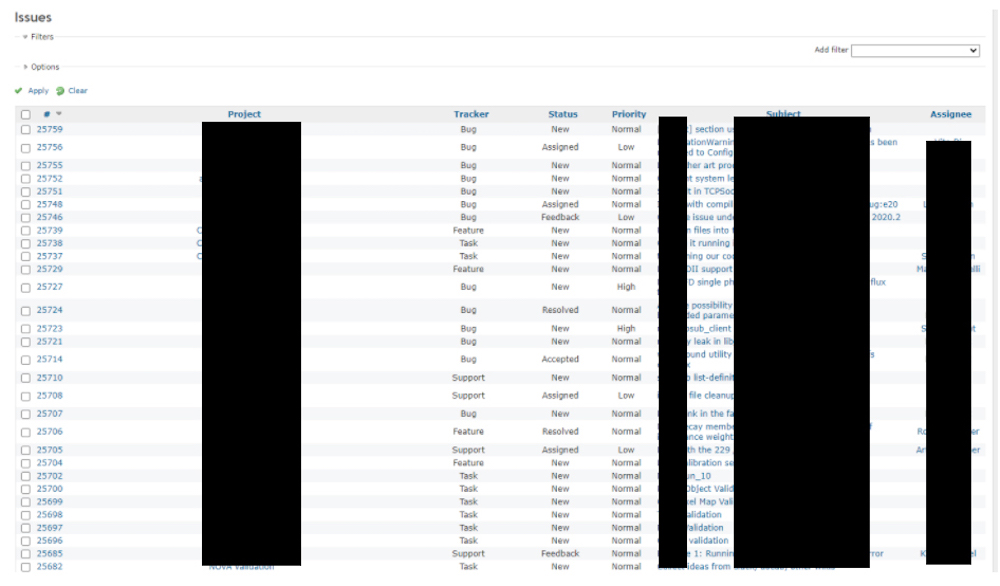Tick the checkbox next to issue 25685
This screenshot has width=1000, height=586.
(x=26, y=554)
